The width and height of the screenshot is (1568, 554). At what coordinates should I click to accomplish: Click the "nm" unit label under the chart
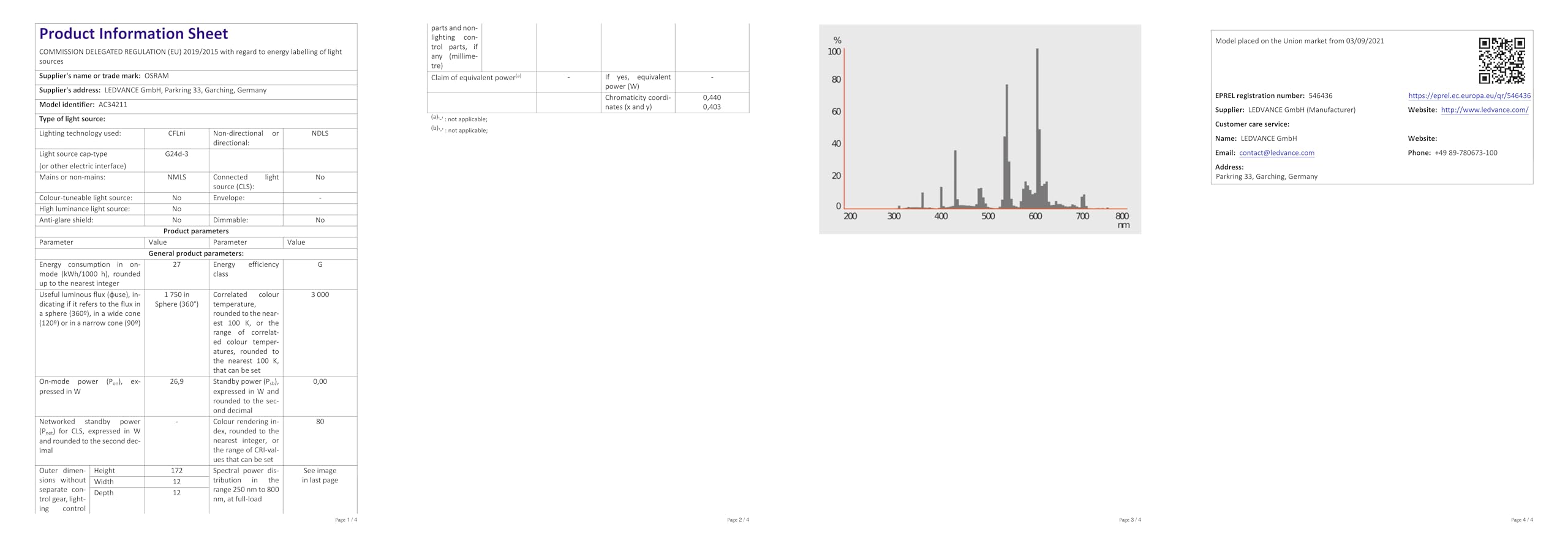1123,225
